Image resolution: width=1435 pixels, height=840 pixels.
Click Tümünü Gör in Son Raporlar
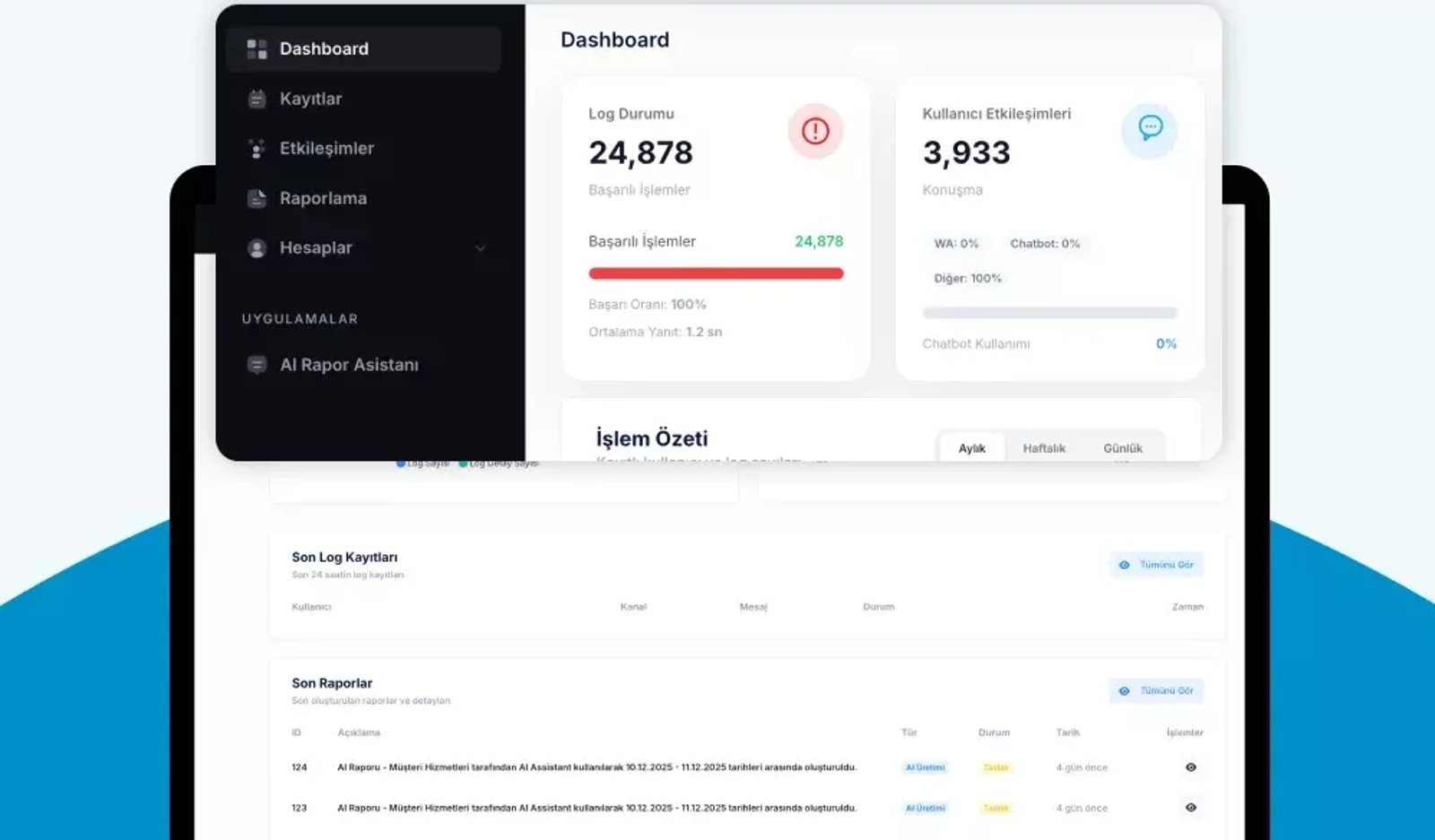[x=1156, y=690]
